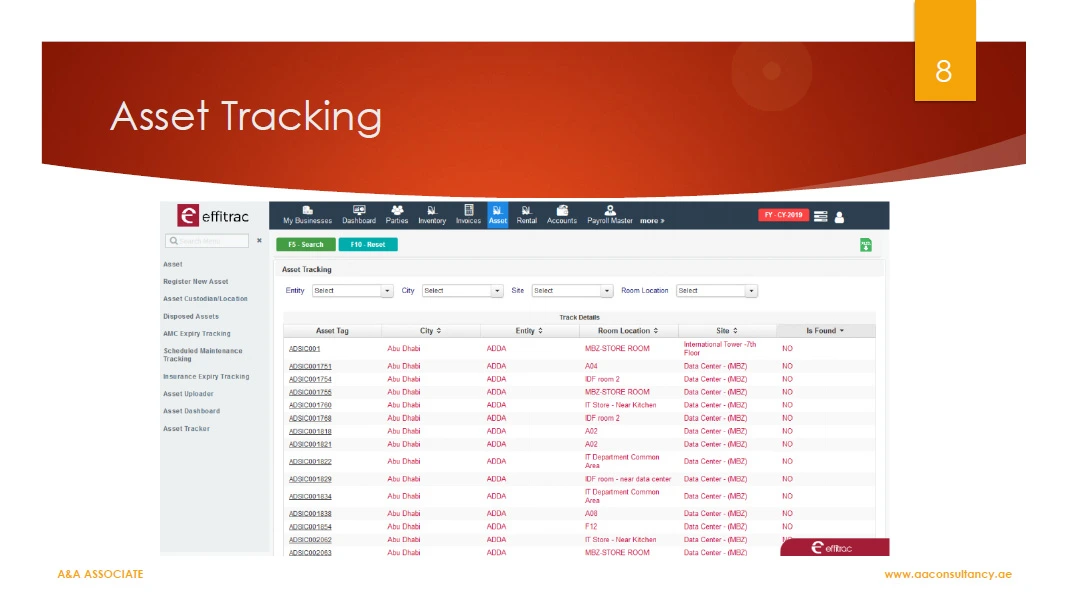Open Disposed Assets from sidebar menu
The image size is (1068, 600).
191,317
